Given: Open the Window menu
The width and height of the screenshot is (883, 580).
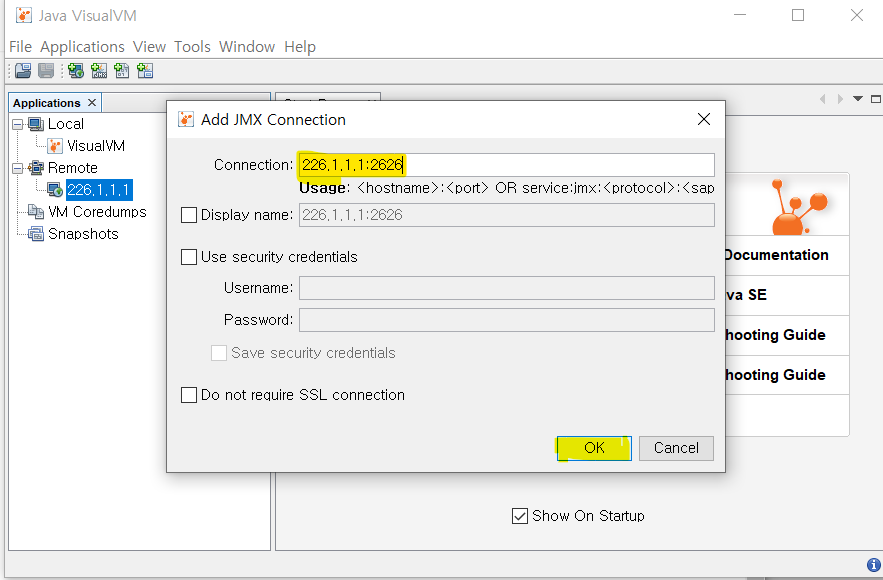Looking at the screenshot, I should [x=247, y=47].
